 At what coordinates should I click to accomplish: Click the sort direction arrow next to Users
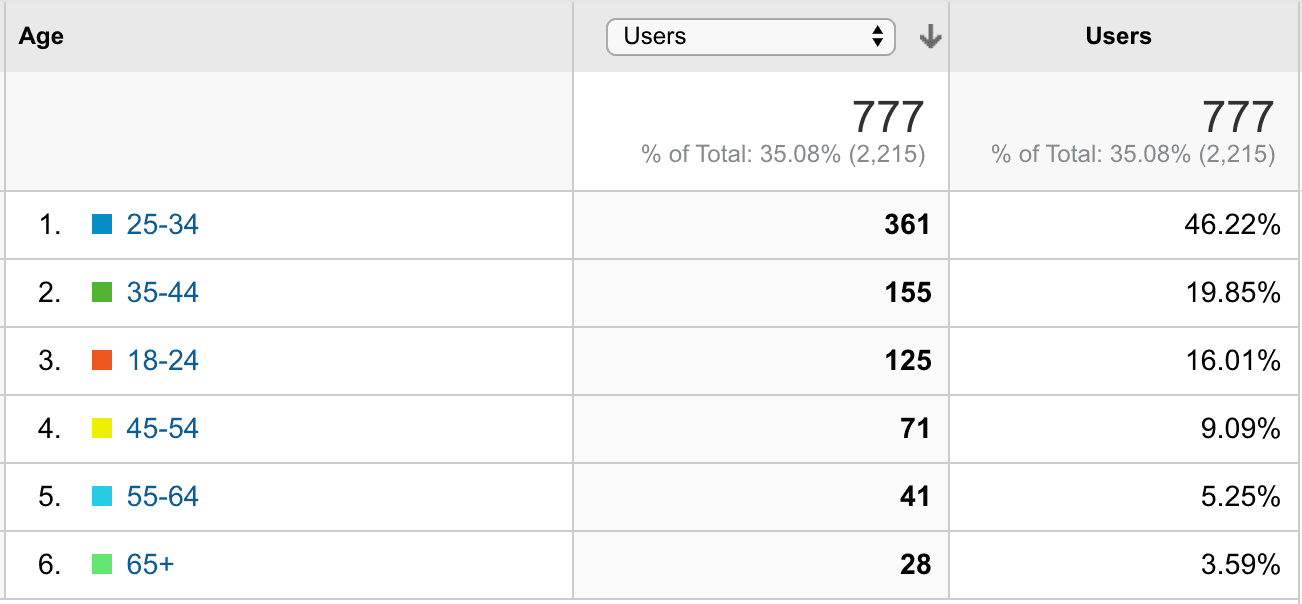[x=930, y=36]
